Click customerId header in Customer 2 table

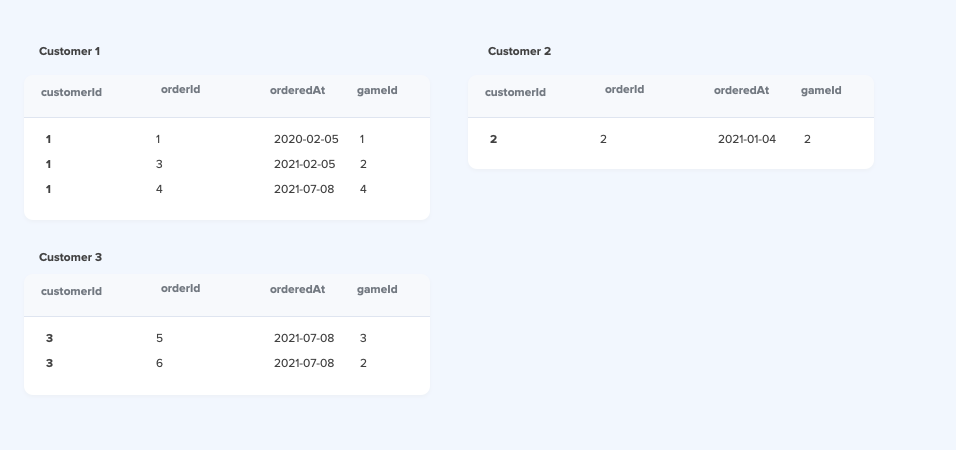tap(515, 93)
